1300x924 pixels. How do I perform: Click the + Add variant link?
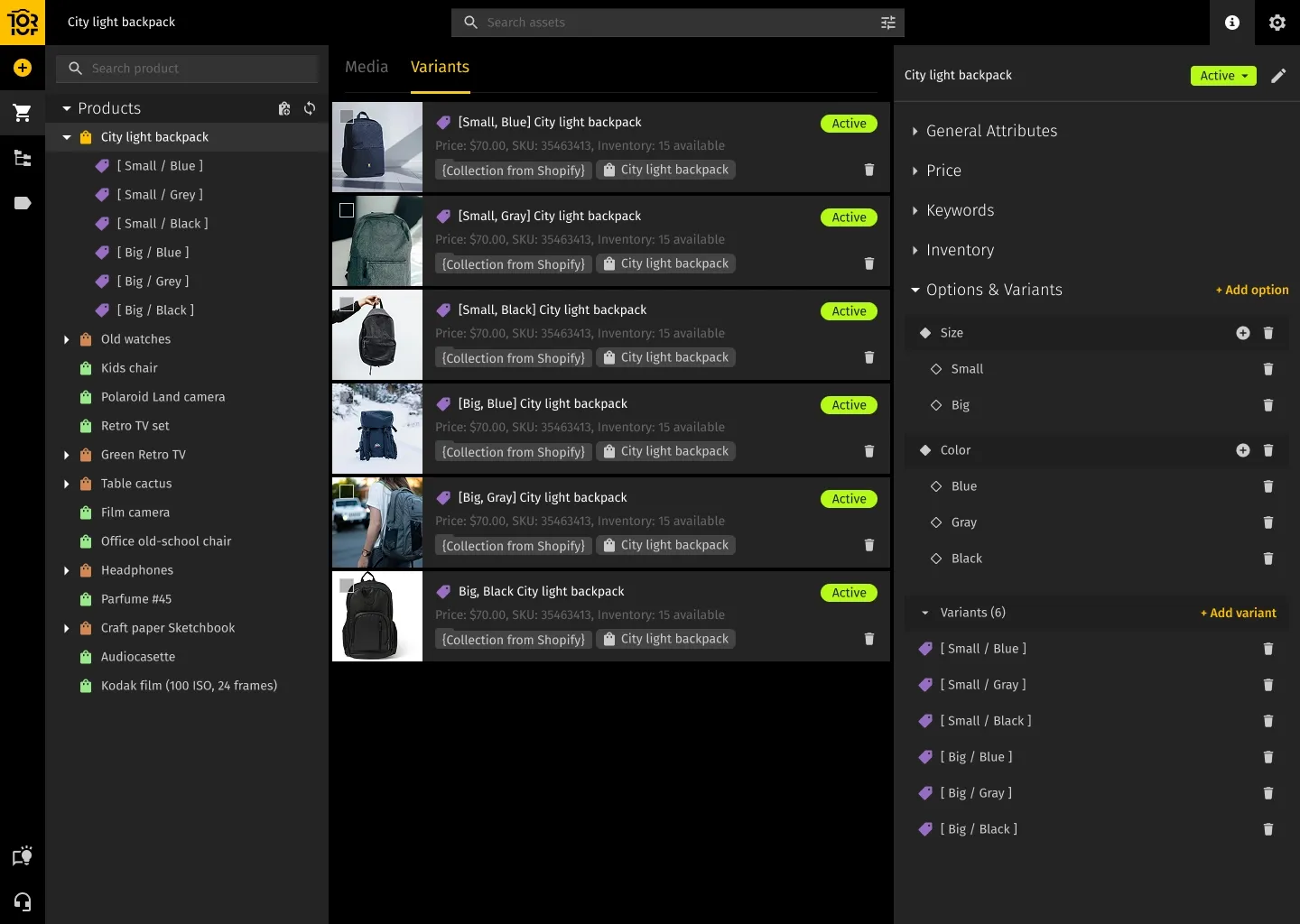[1238, 613]
